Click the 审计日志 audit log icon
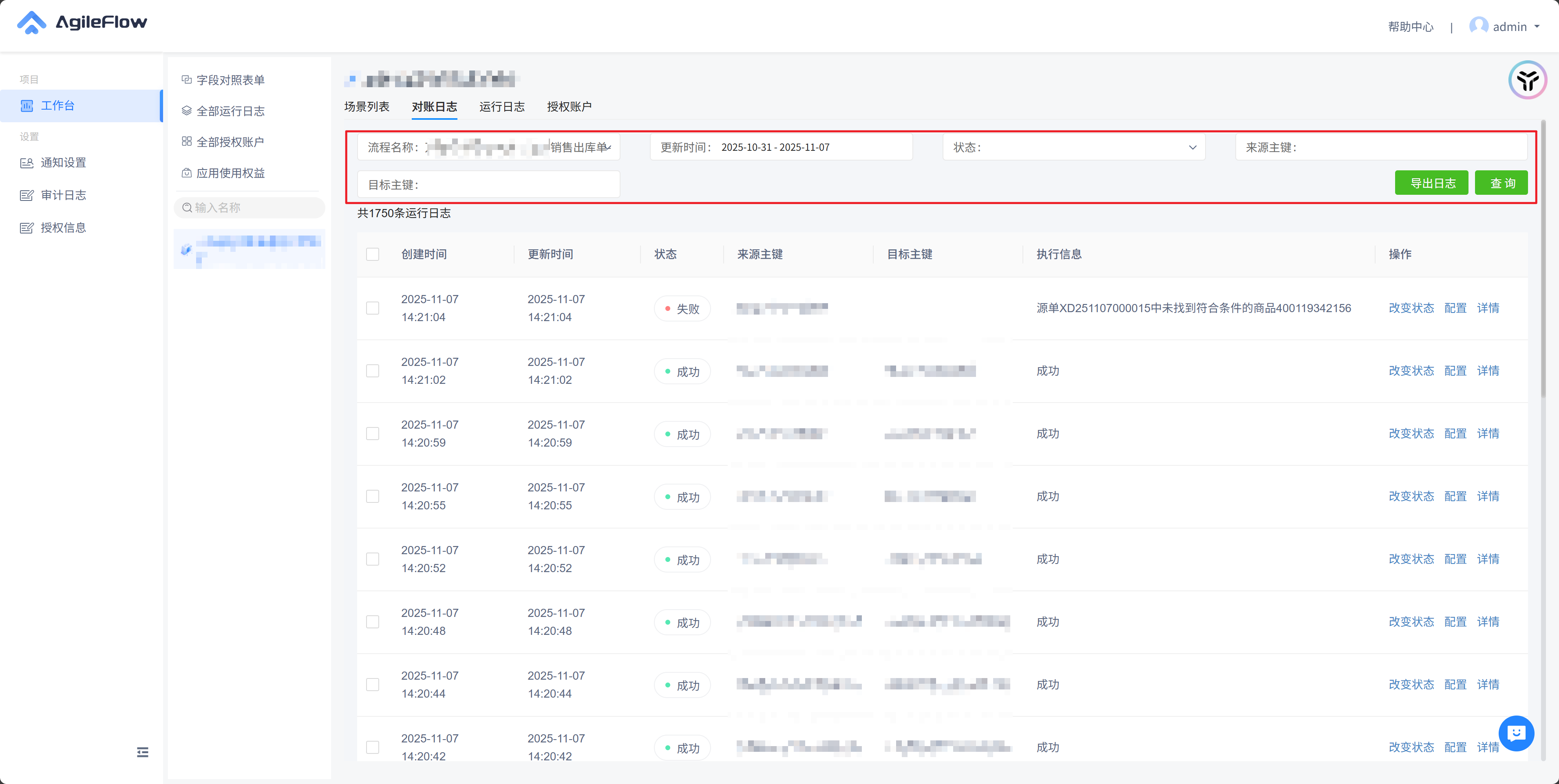The height and width of the screenshot is (784, 1559). (26, 196)
